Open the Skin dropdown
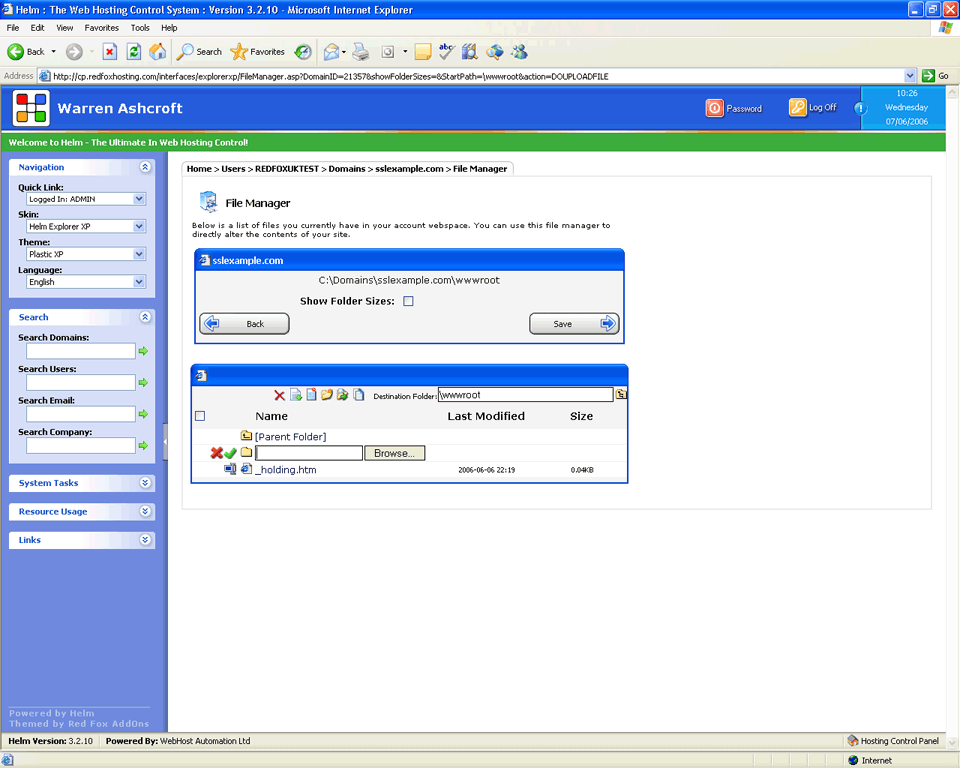Viewport: 960px width, 768px height. (86, 227)
